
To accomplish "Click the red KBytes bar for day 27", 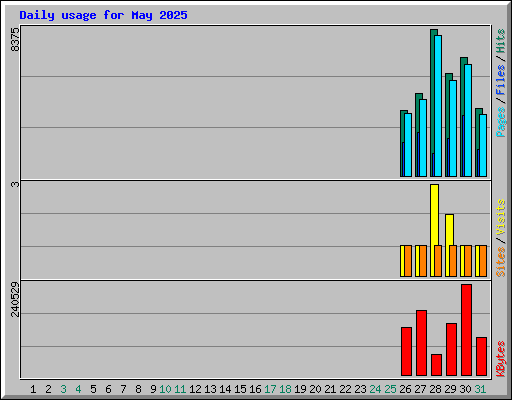I will coord(421,343).
